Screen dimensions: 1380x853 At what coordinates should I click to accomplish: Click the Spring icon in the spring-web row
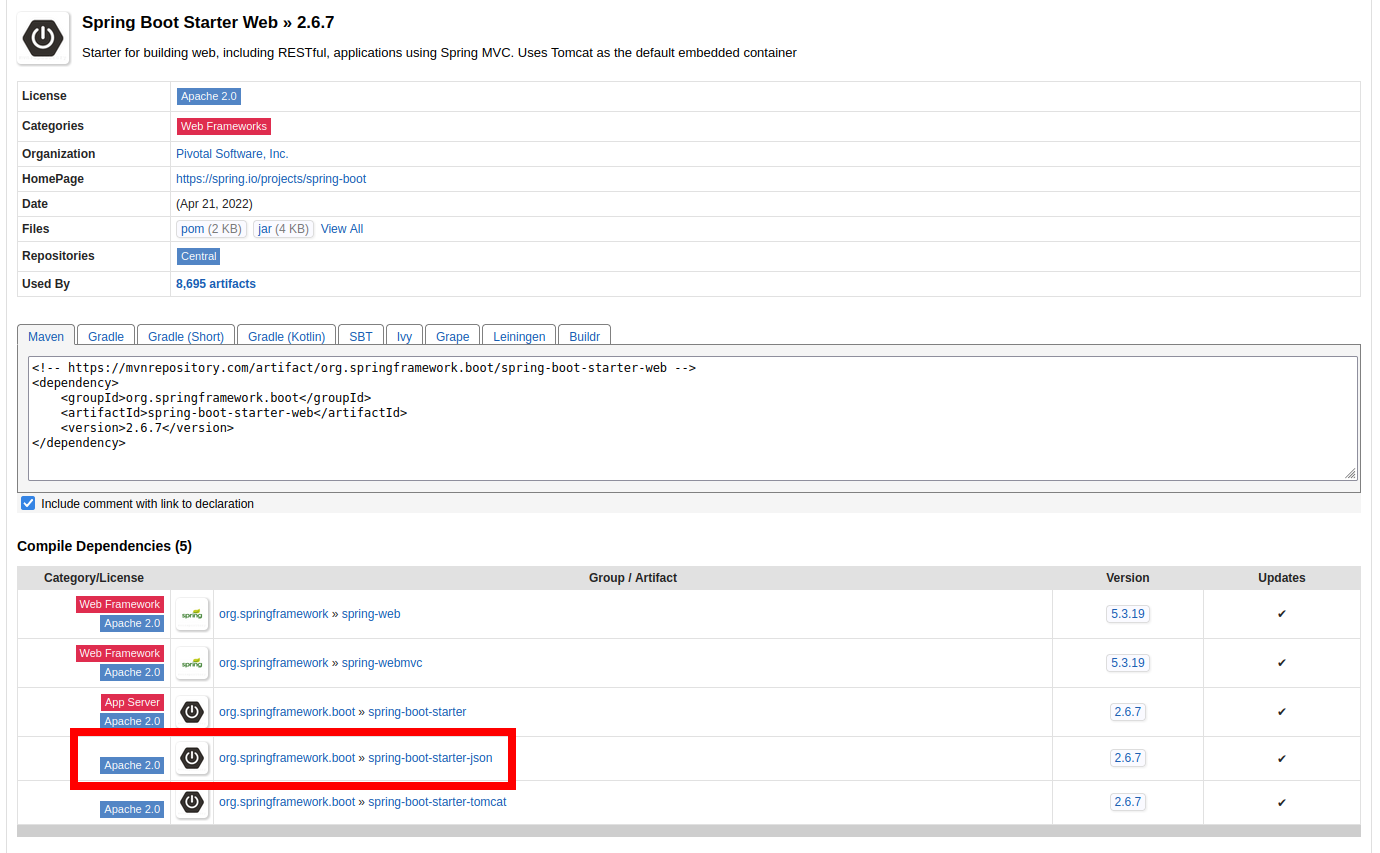click(x=192, y=614)
